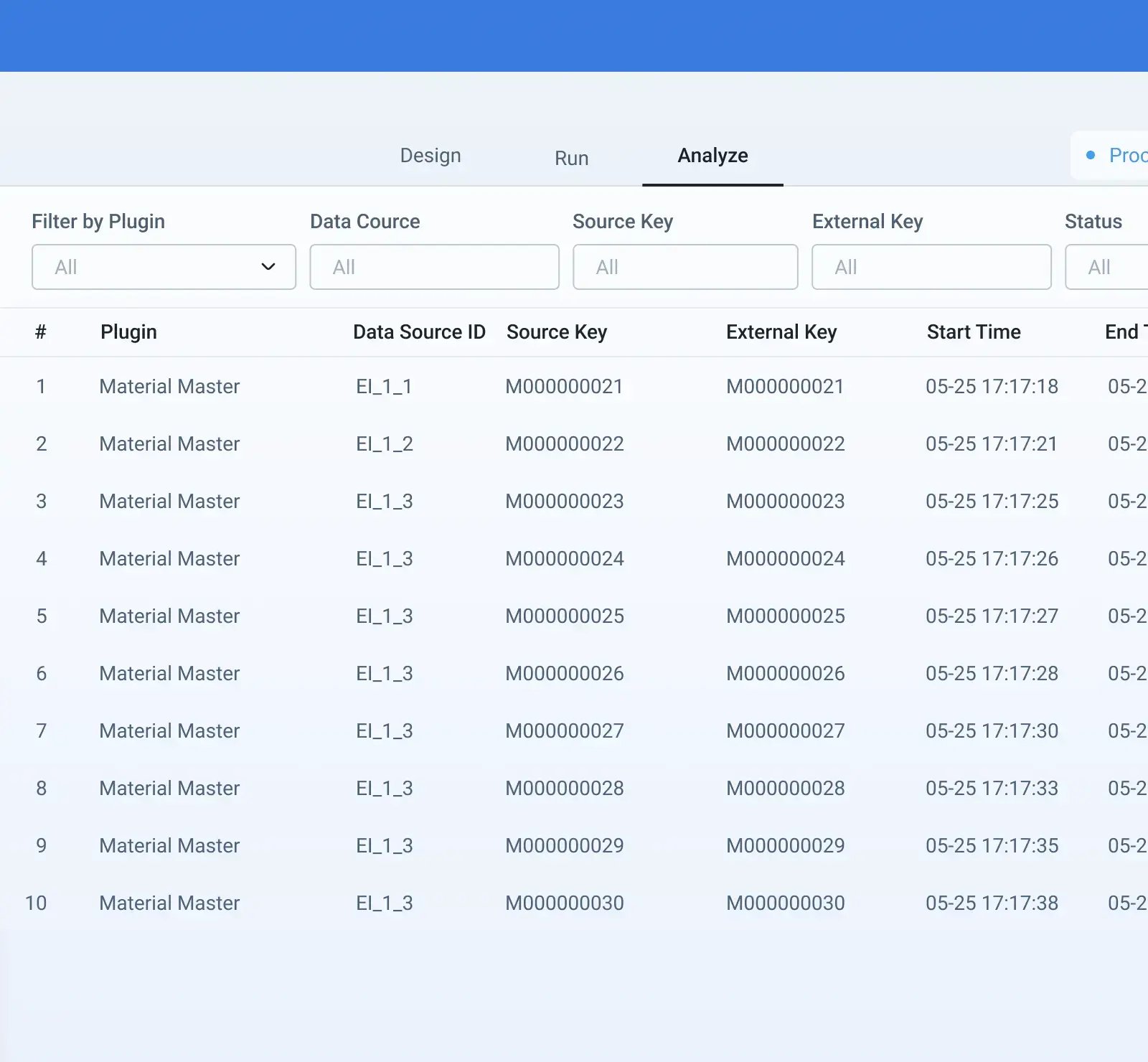The width and height of the screenshot is (1148, 1062).
Task: Click external key M000000026 in row 6
Action: point(786,673)
